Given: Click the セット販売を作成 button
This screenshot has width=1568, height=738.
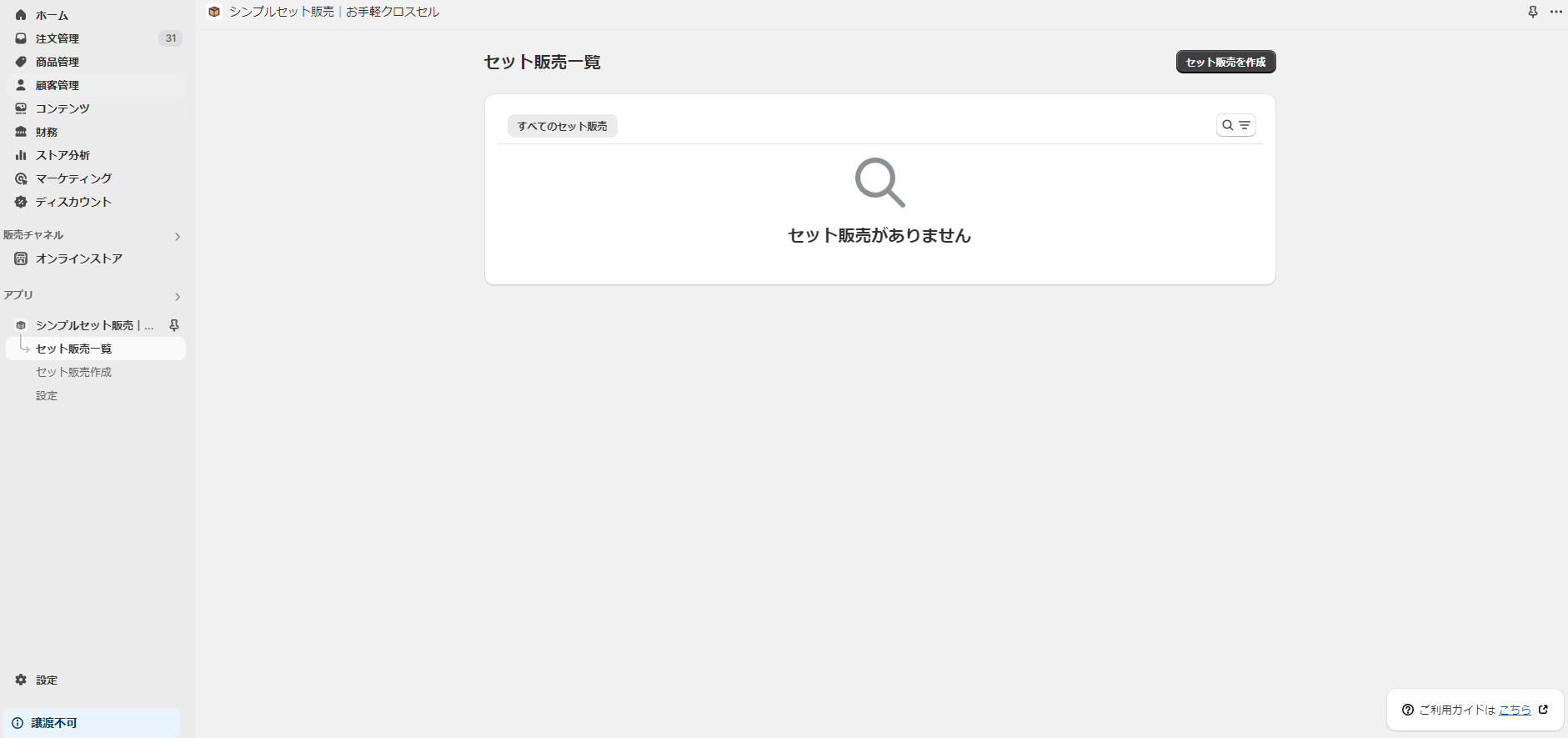Looking at the screenshot, I should coord(1225,62).
